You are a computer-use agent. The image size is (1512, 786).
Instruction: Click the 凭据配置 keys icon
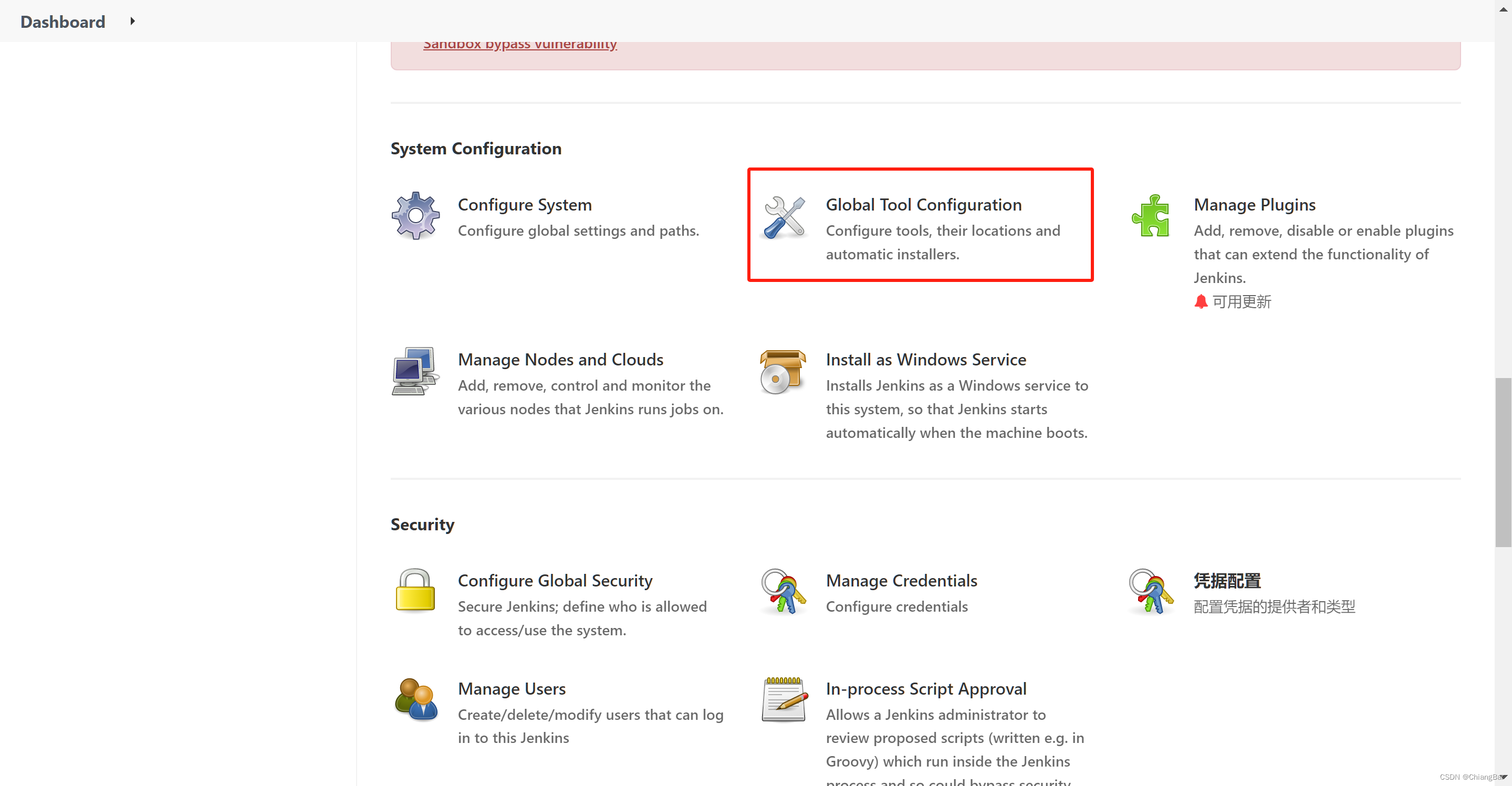(x=1151, y=591)
